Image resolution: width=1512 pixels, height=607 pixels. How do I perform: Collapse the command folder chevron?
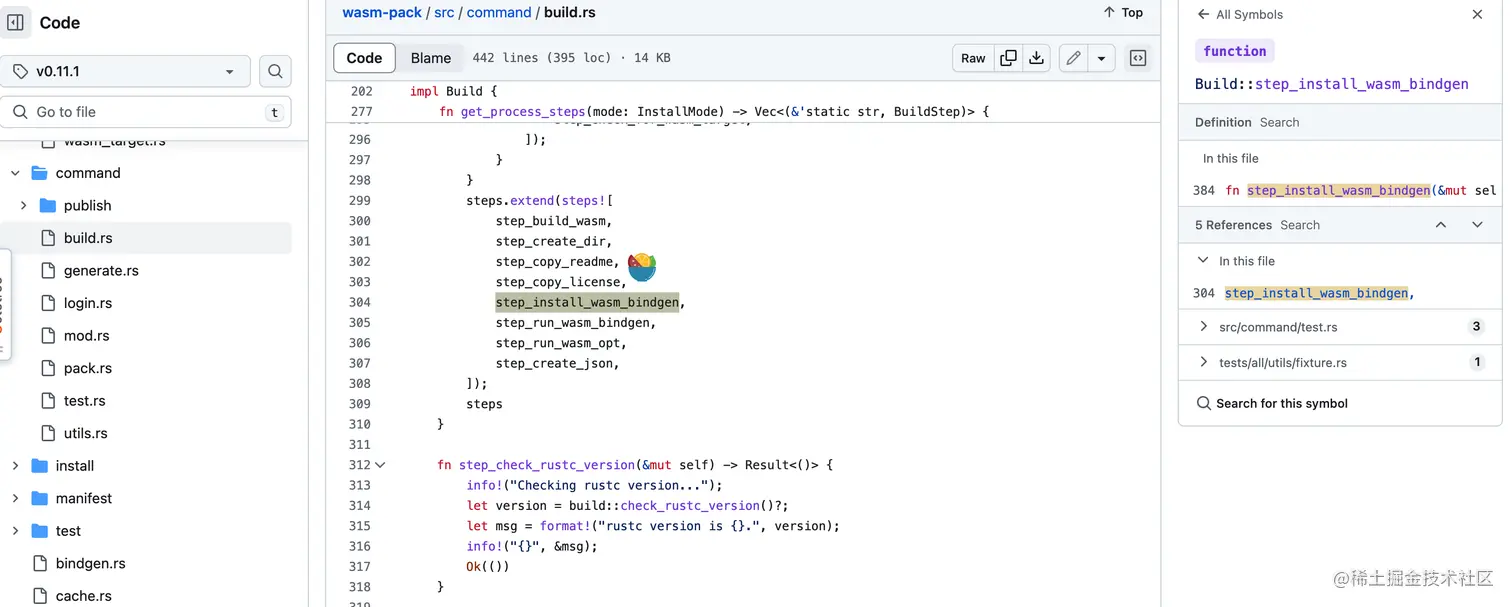[x=15, y=173]
